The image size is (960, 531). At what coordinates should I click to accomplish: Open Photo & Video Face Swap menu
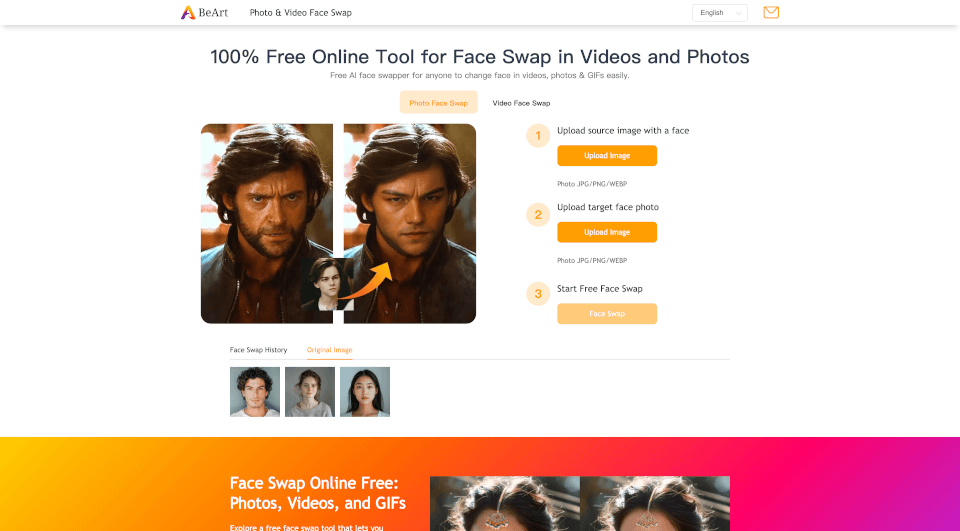[x=301, y=12]
